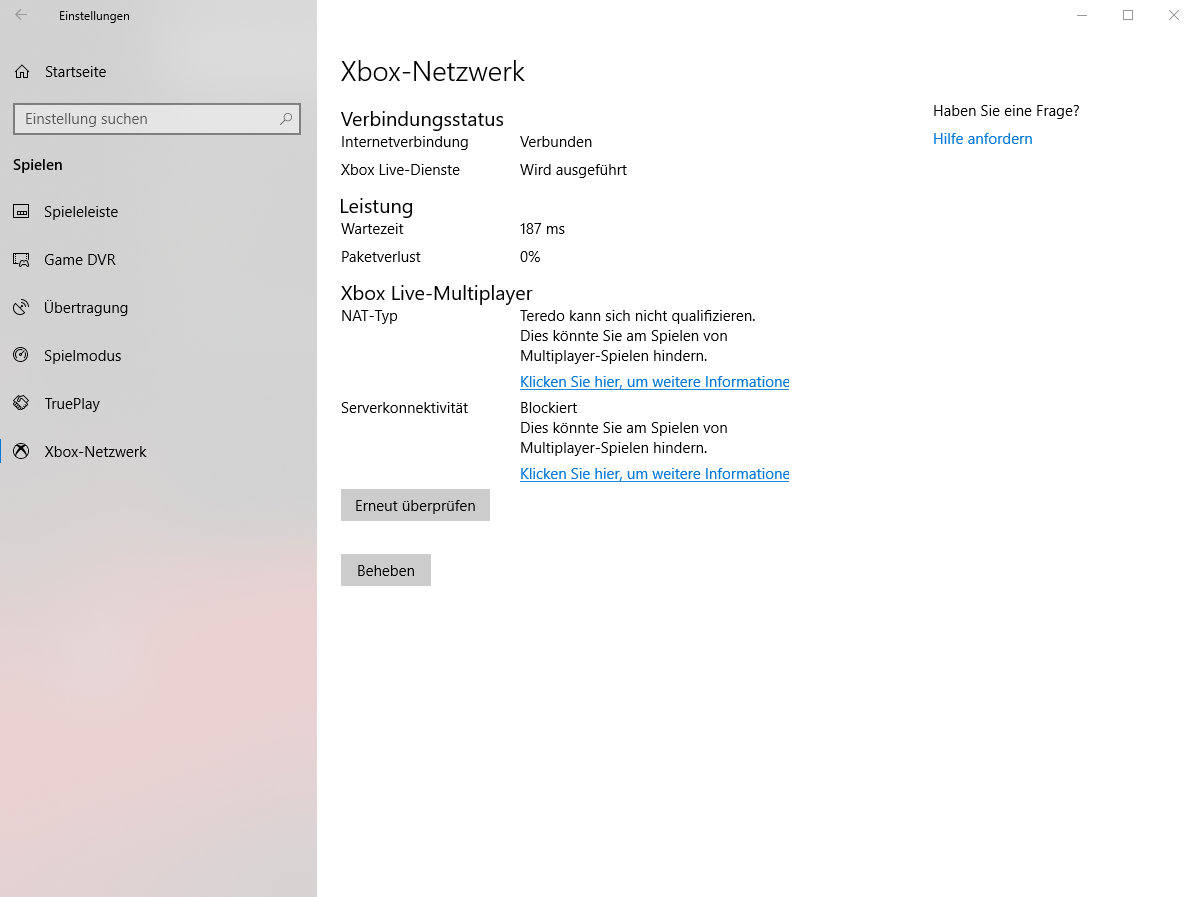Click the Verbindungsstatus section heading
Screen dimensions: 1196x897
[422, 120]
